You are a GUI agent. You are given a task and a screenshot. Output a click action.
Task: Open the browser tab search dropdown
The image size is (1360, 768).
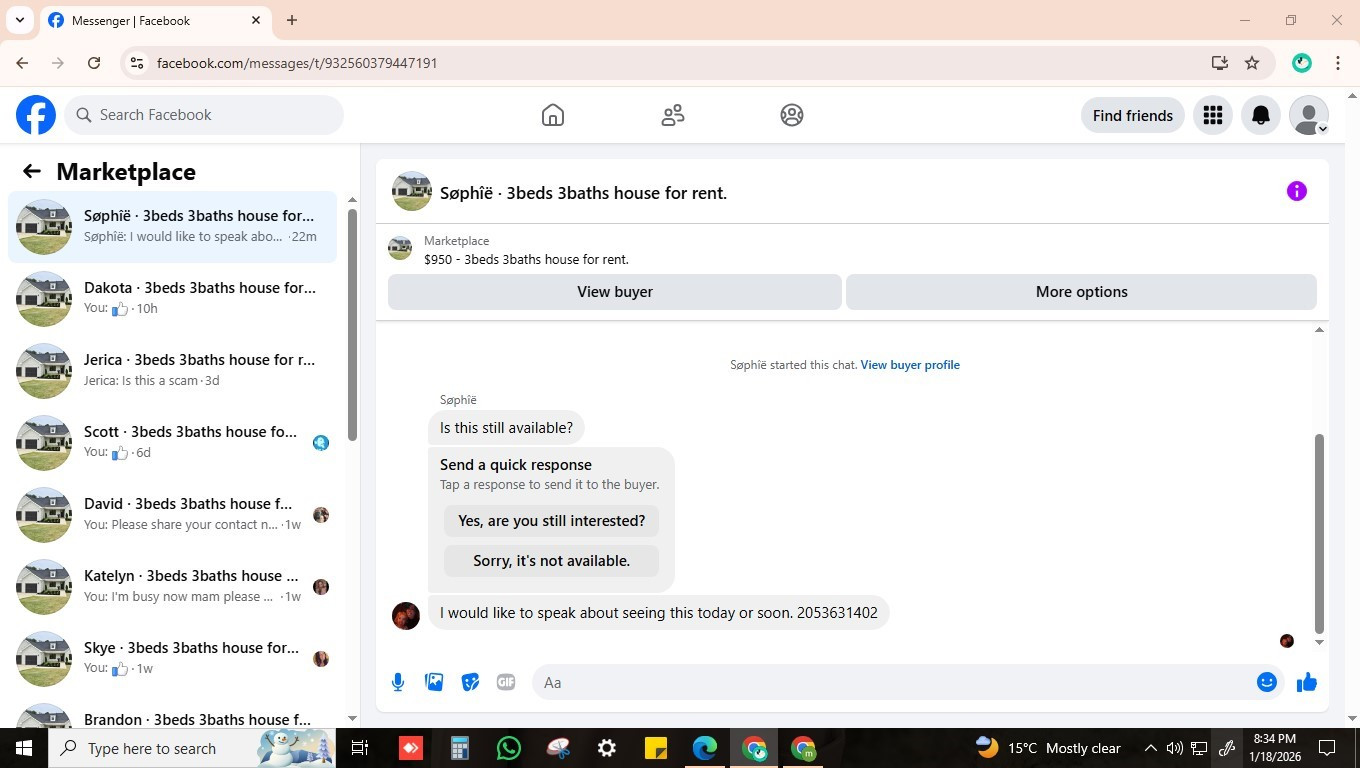tap(20, 20)
